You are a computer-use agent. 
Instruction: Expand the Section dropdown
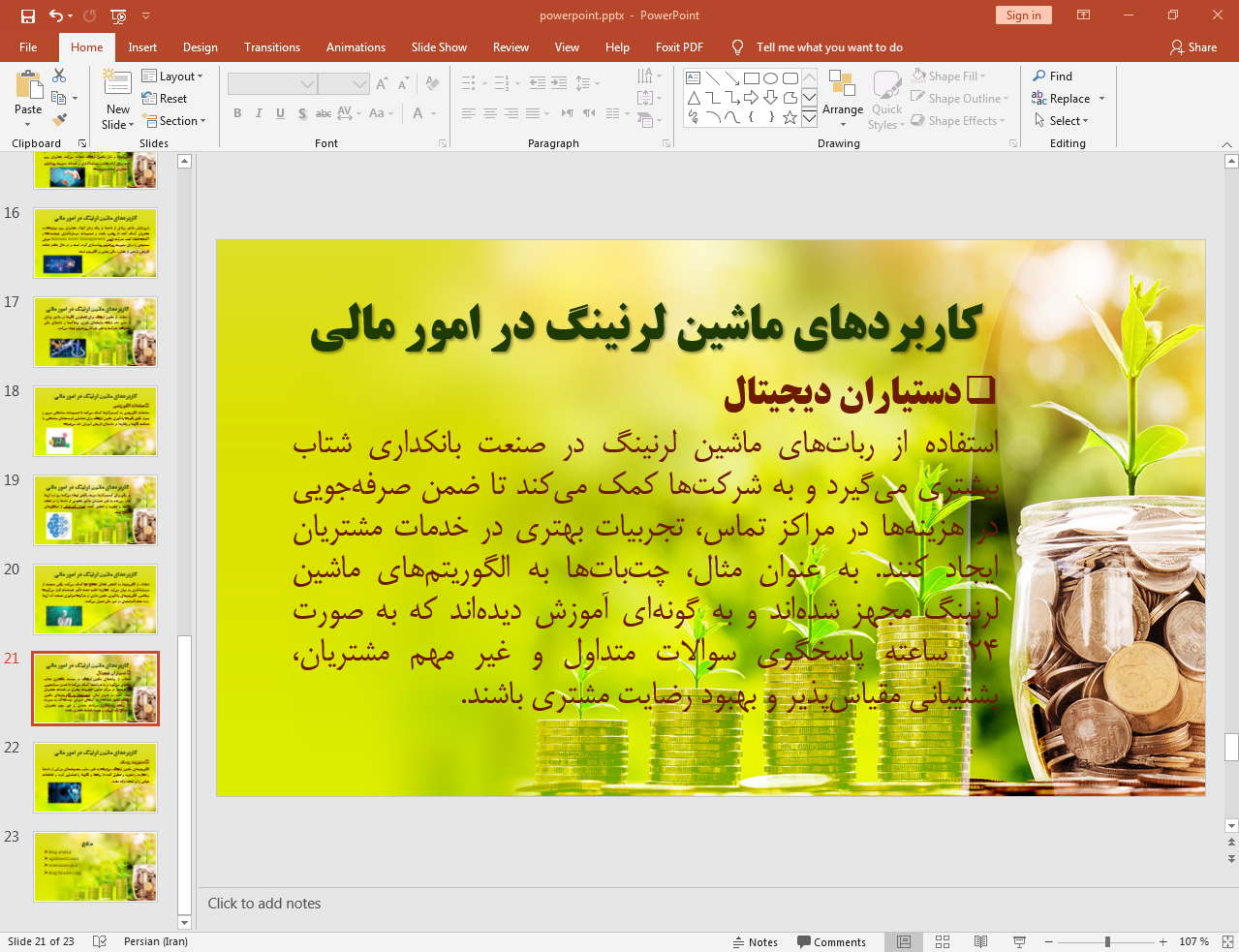174,121
